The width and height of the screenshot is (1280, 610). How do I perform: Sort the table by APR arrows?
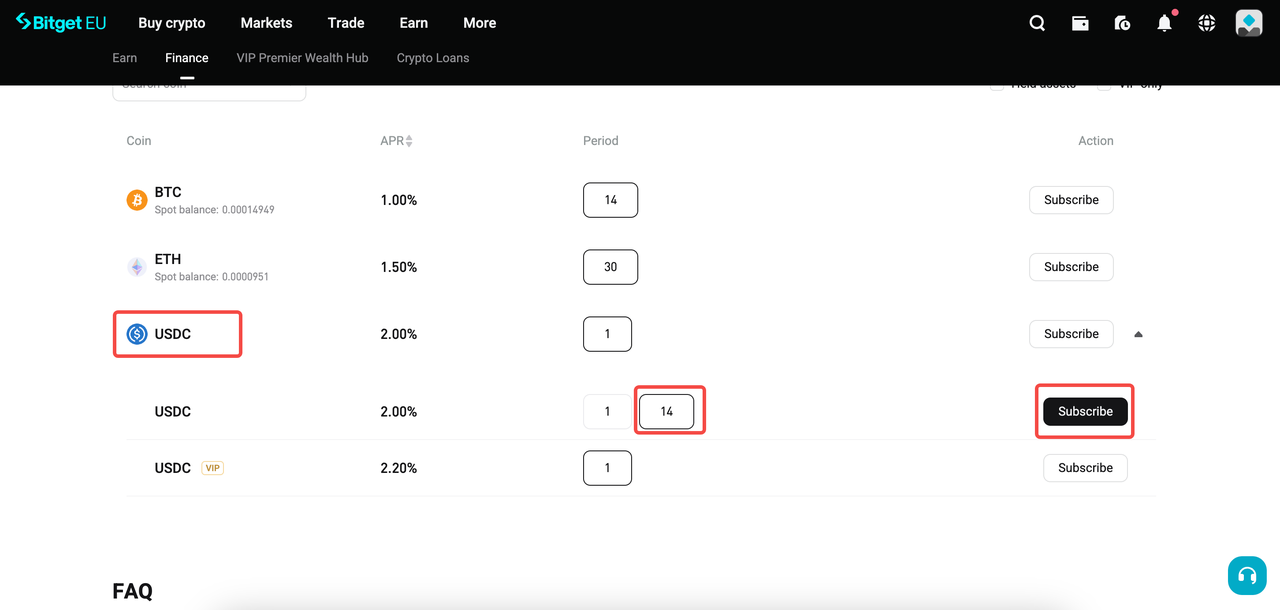(409, 141)
